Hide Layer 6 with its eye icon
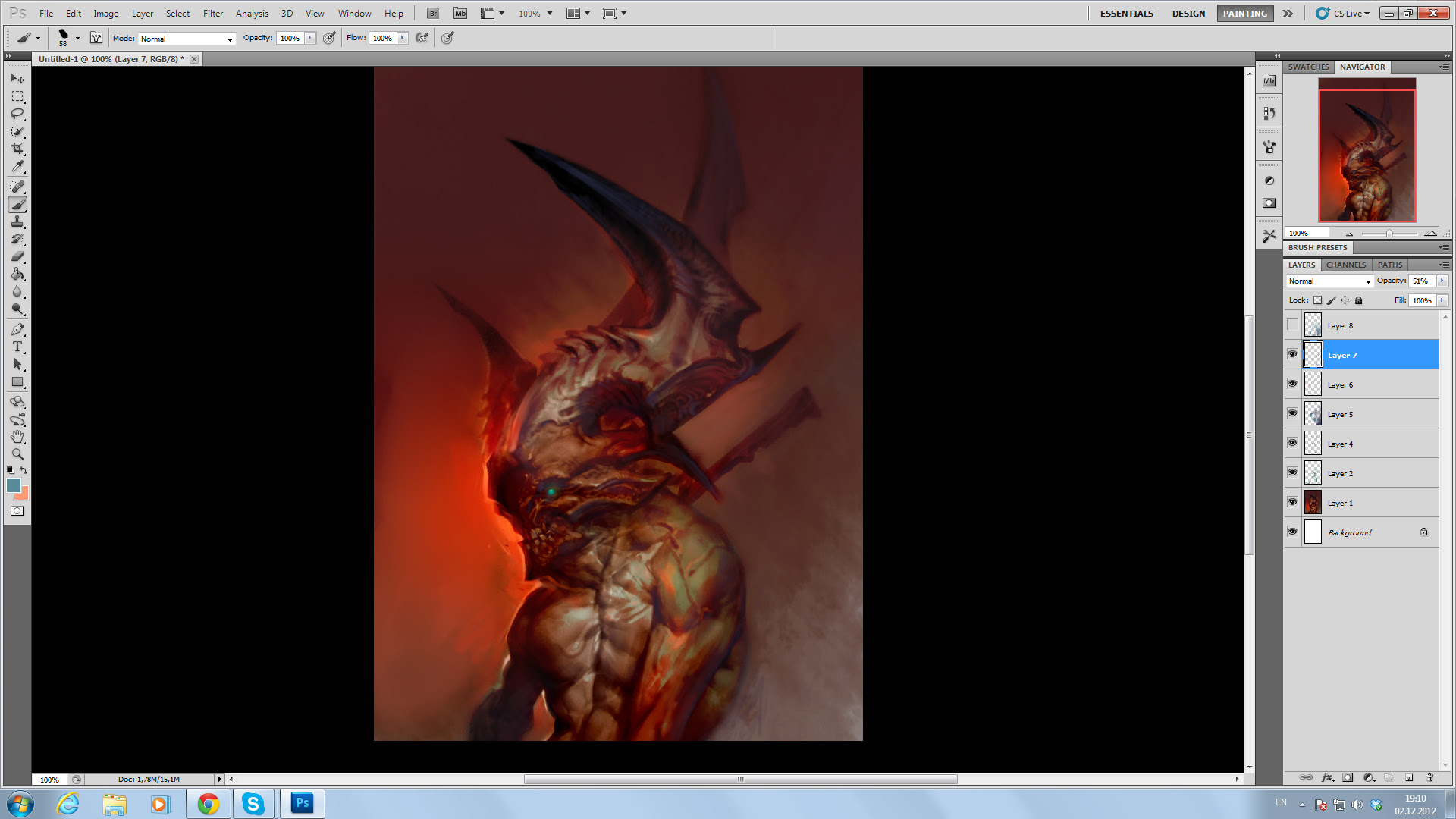 (x=1292, y=384)
